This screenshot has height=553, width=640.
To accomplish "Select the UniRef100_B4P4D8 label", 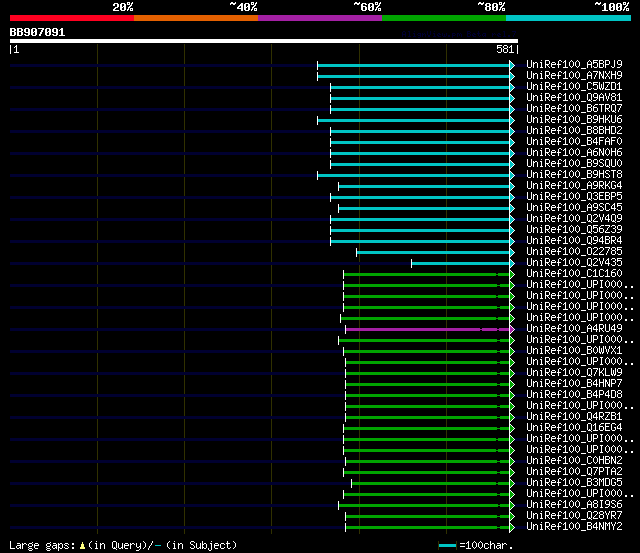I will click(574, 395).
